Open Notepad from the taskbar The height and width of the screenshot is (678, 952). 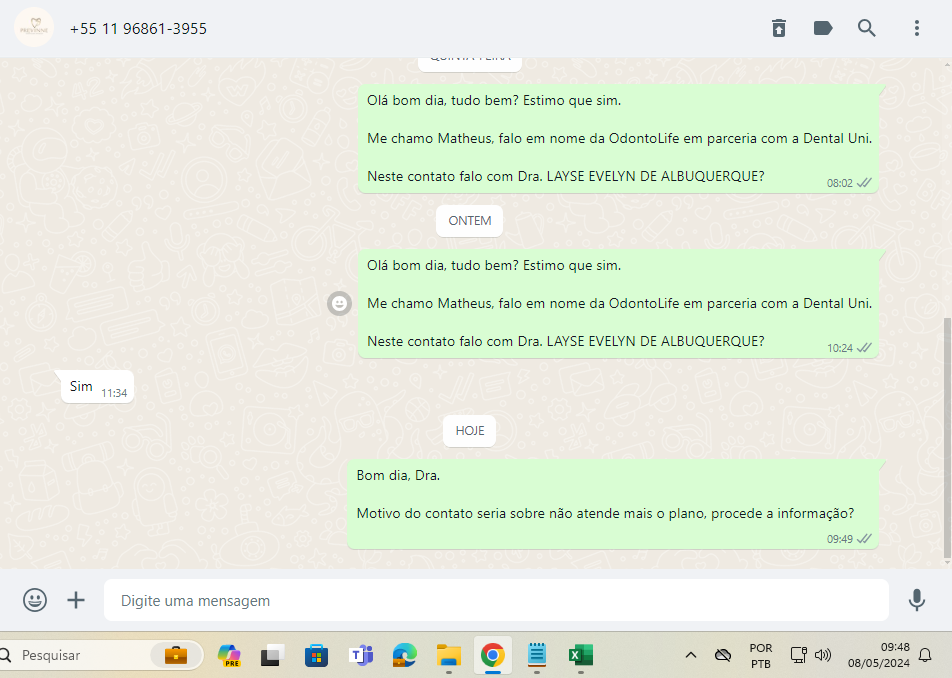tap(537, 655)
